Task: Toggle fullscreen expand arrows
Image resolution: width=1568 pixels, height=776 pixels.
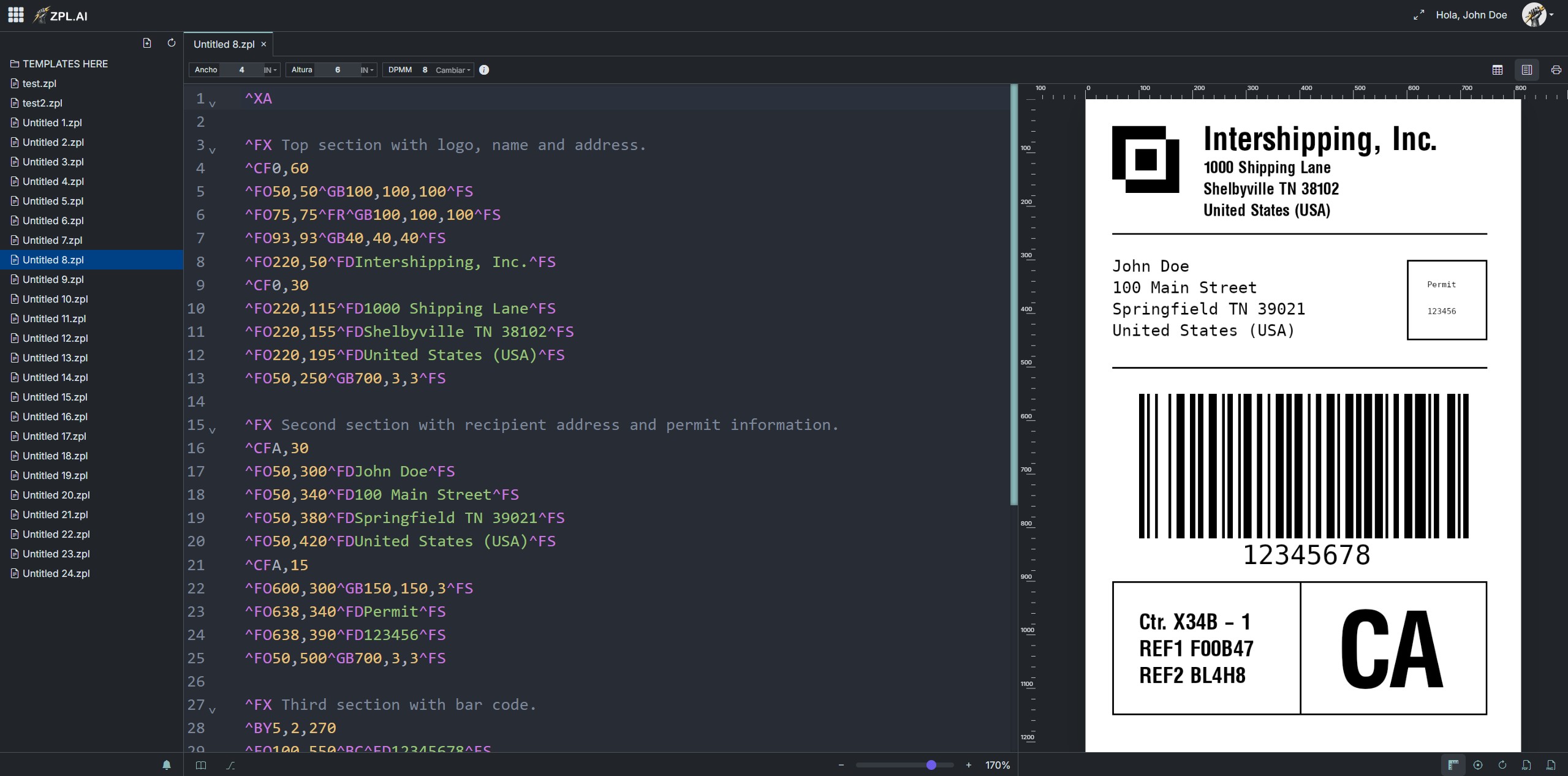Action: click(1418, 15)
